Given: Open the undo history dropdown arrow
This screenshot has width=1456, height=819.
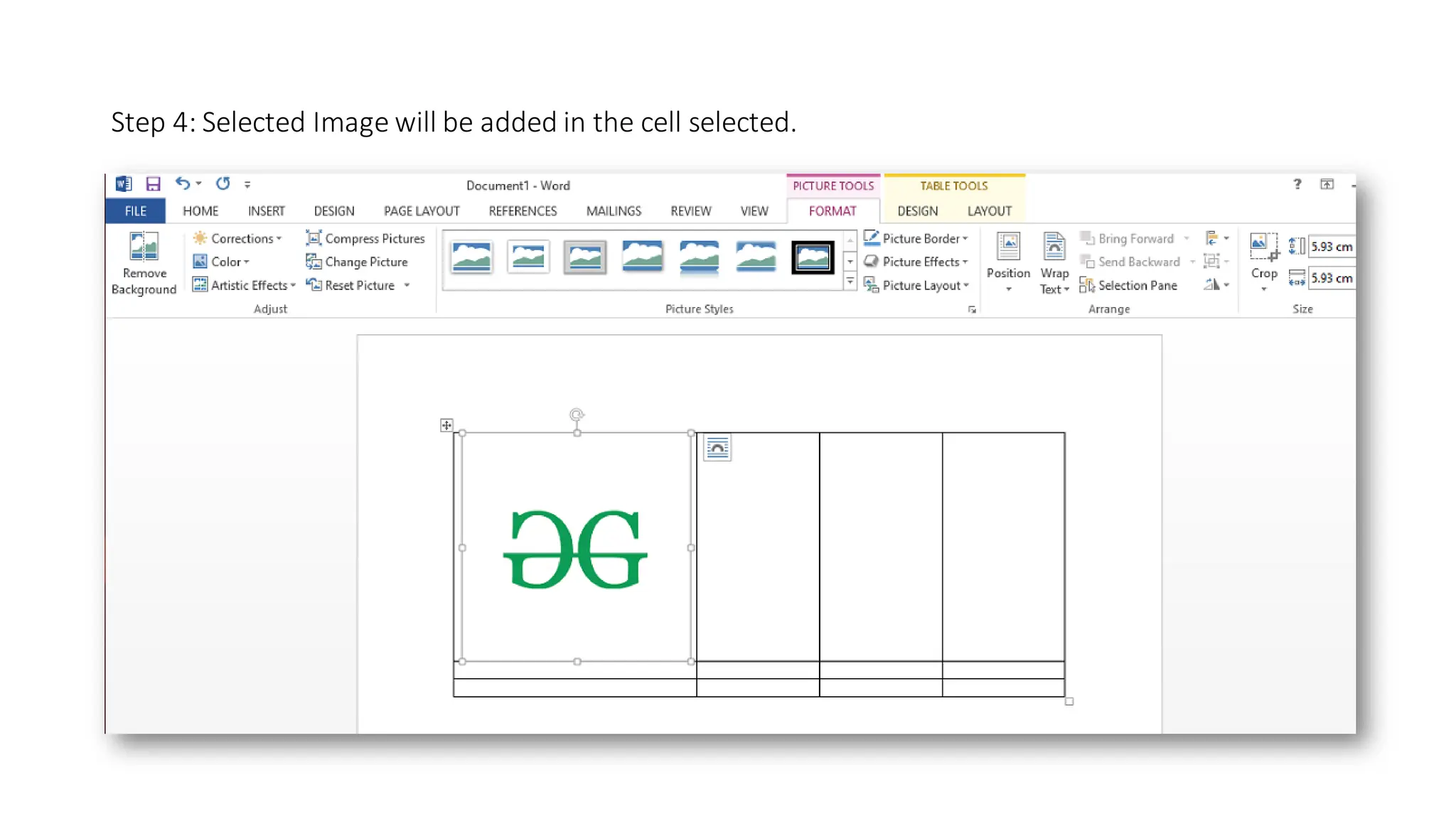Looking at the screenshot, I should (x=199, y=184).
